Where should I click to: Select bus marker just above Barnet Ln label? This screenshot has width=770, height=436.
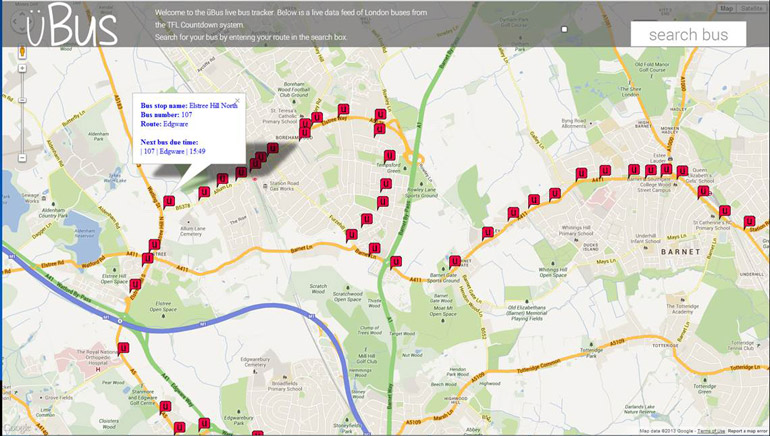(x=375, y=249)
